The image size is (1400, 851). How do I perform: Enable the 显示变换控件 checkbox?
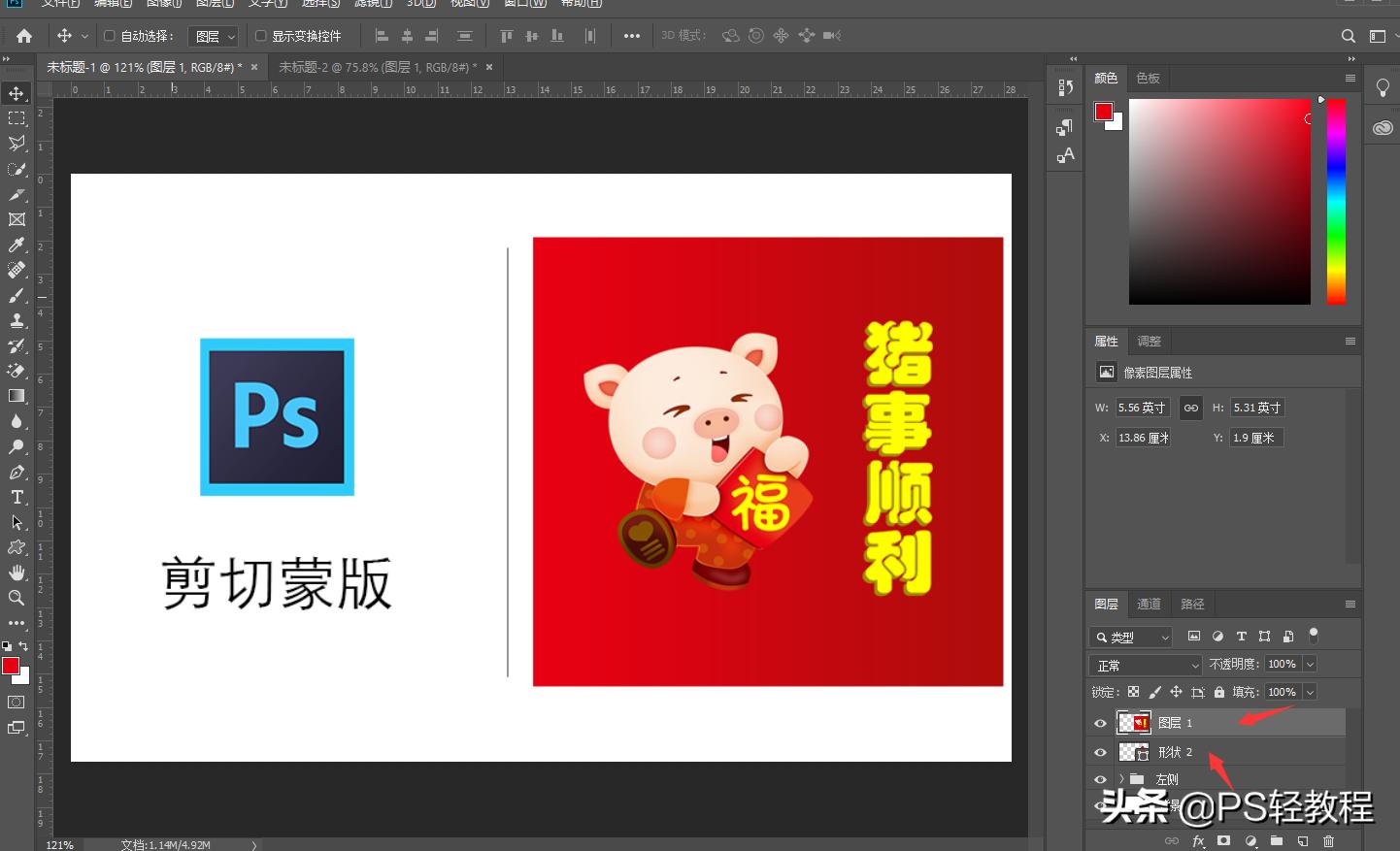[x=260, y=35]
